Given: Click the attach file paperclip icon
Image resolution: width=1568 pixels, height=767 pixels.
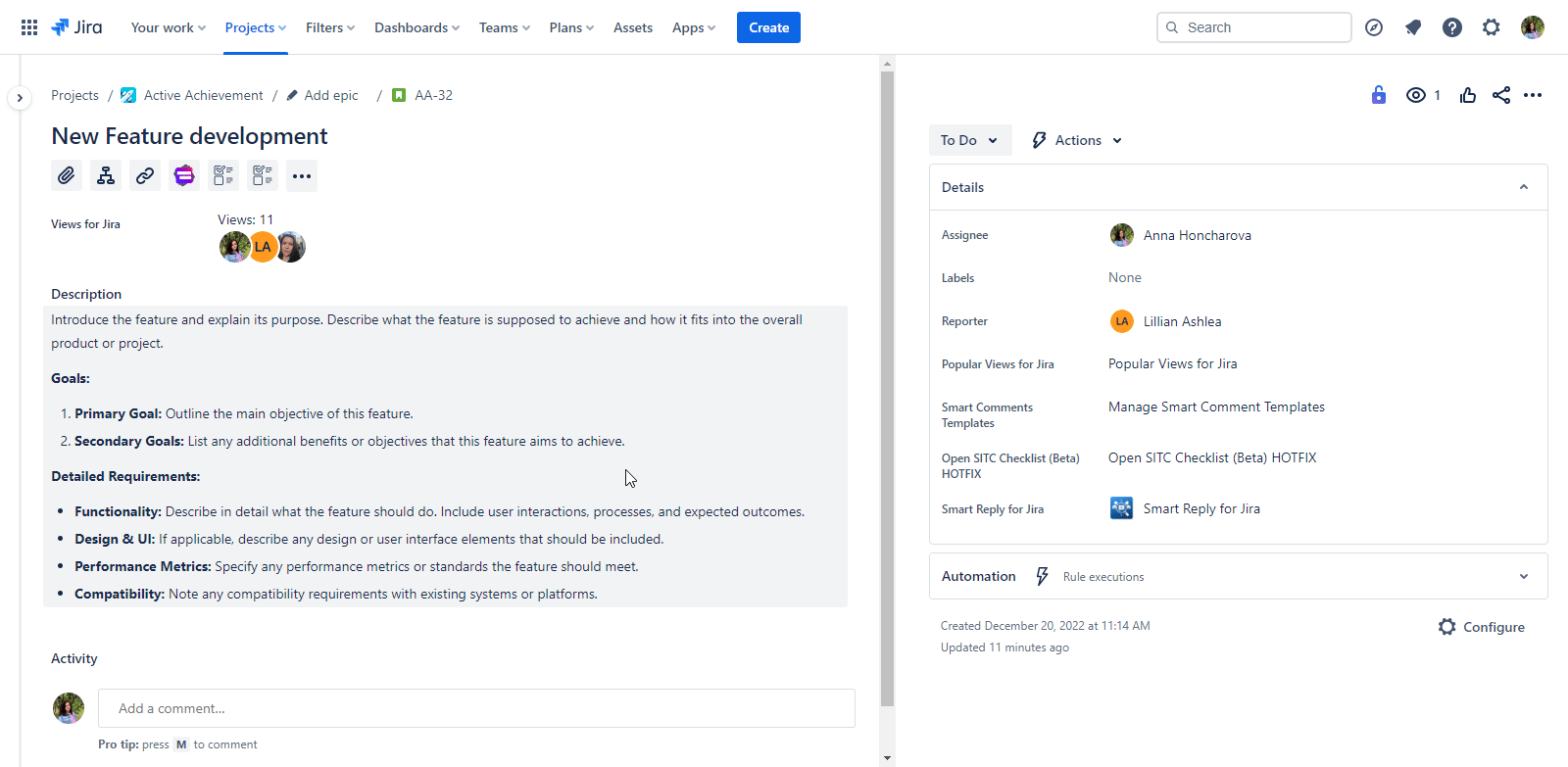Looking at the screenshot, I should pos(67,175).
